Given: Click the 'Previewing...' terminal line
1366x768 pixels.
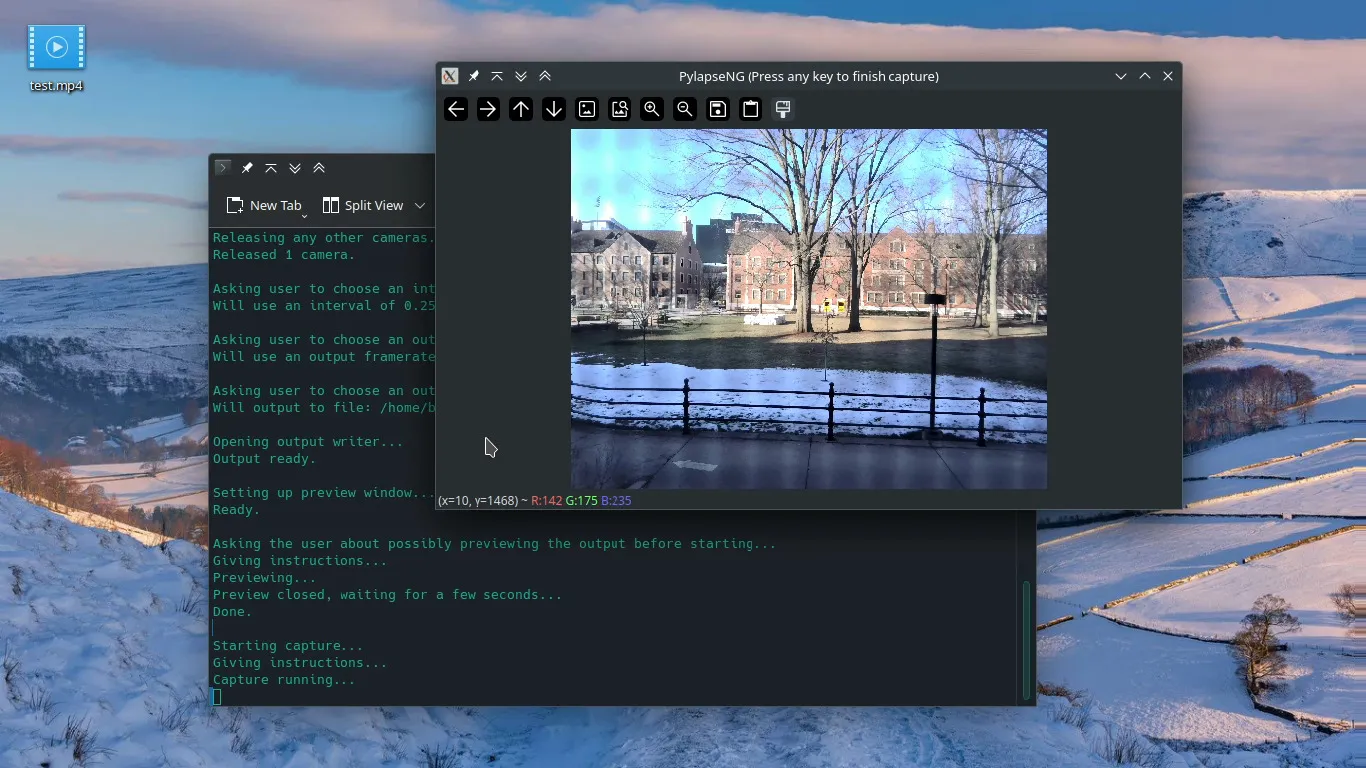Looking at the screenshot, I should (264, 578).
